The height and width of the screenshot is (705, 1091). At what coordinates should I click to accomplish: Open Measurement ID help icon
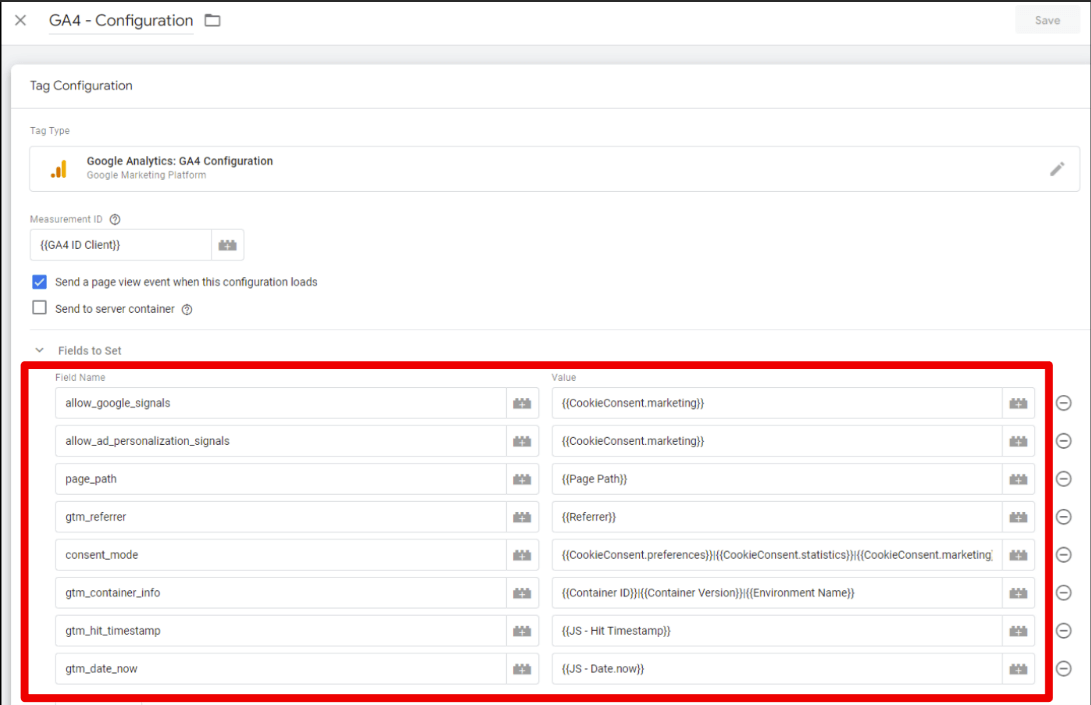[x=115, y=219]
